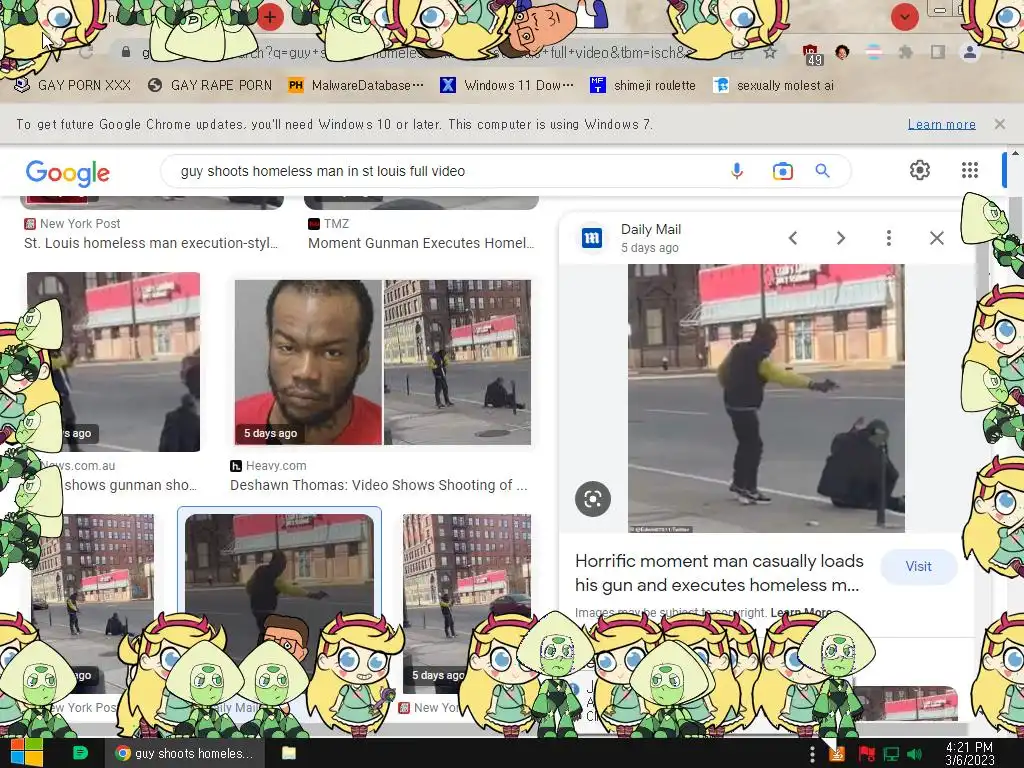Image resolution: width=1024 pixels, height=768 pixels.
Task: Open the MalwareDatabase bookmark
Action: [356, 86]
